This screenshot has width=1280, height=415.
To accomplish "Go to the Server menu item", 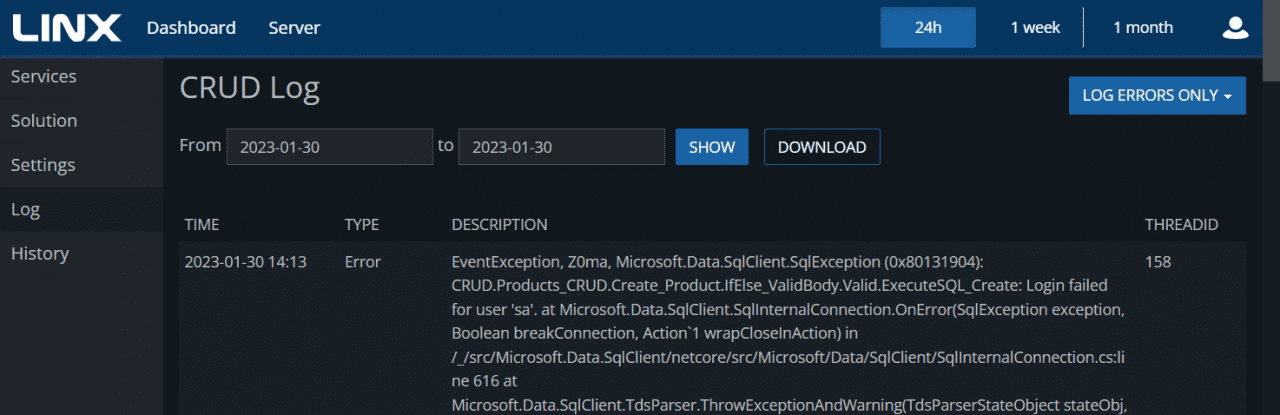I will coord(294,28).
